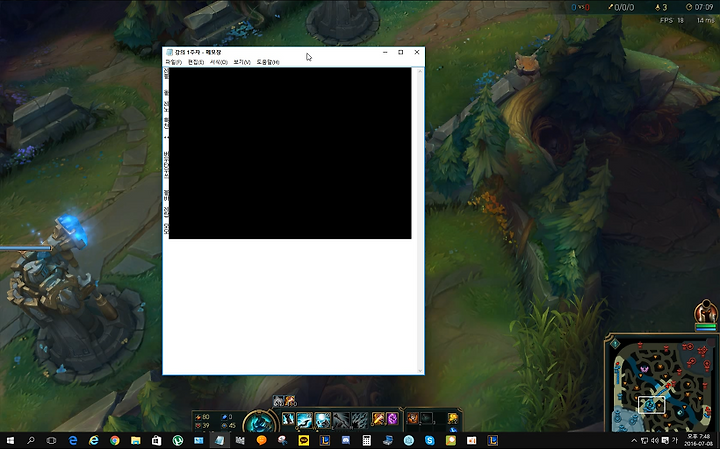Open the 서식(O) menu in Notepad
Image resolution: width=720 pixels, height=449 pixels.
tap(219, 62)
